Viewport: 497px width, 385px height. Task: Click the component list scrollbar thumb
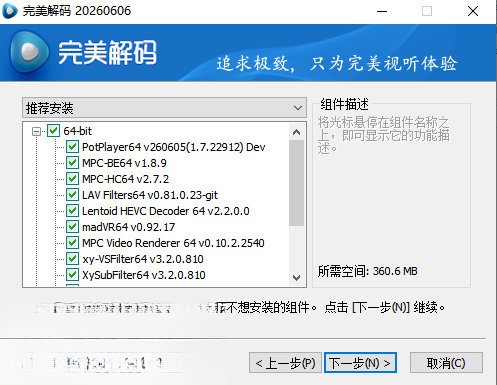[296, 183]
